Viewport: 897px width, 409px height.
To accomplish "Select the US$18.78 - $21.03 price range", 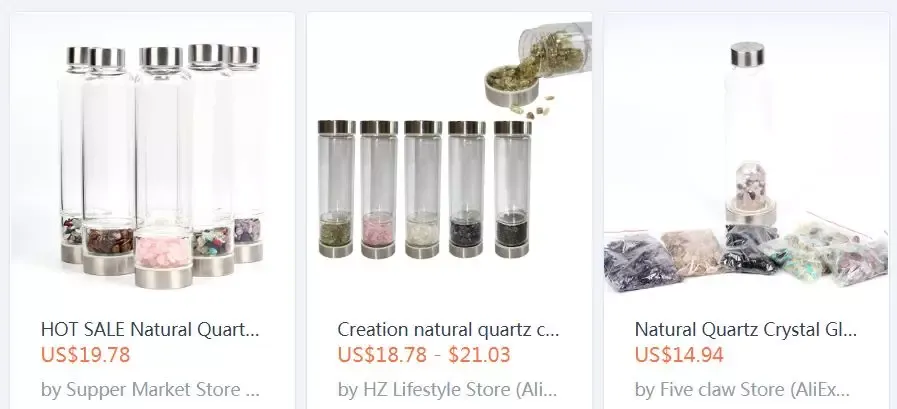I will tap(424, 355).
